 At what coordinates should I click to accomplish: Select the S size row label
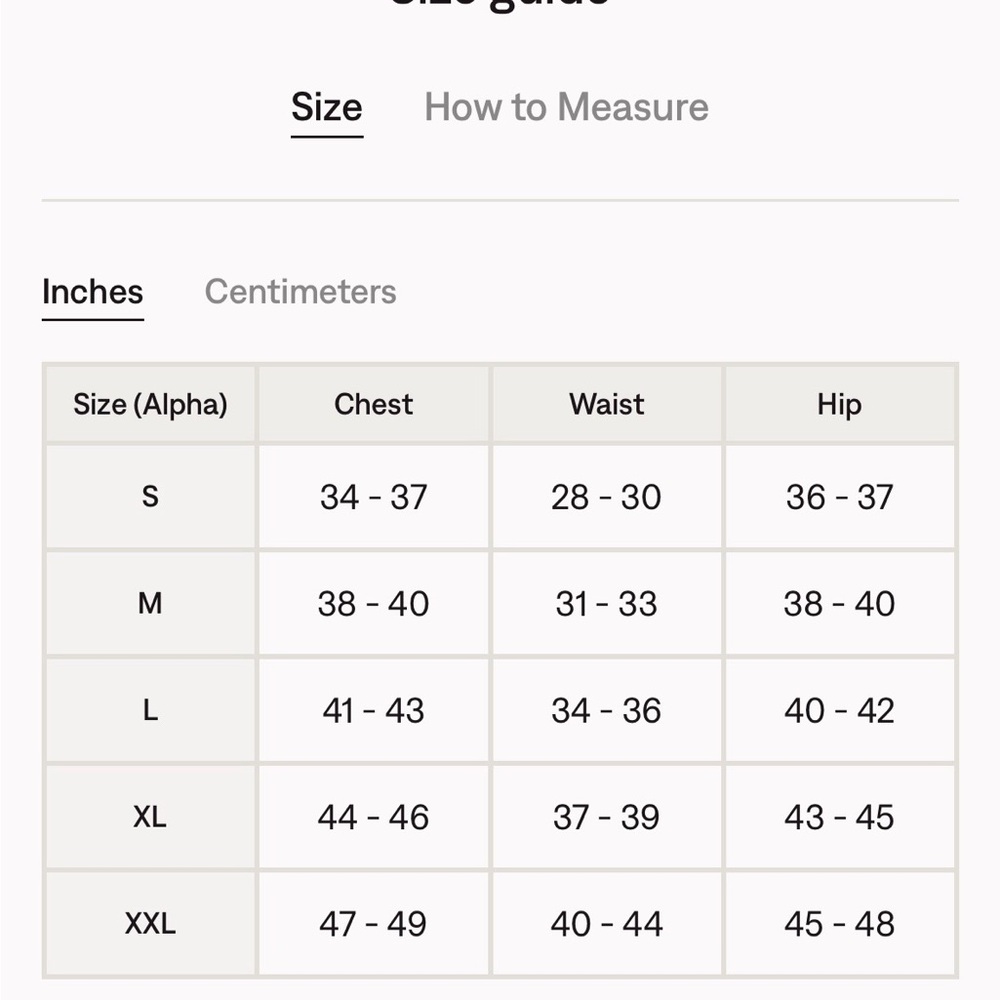coord(151,497)
